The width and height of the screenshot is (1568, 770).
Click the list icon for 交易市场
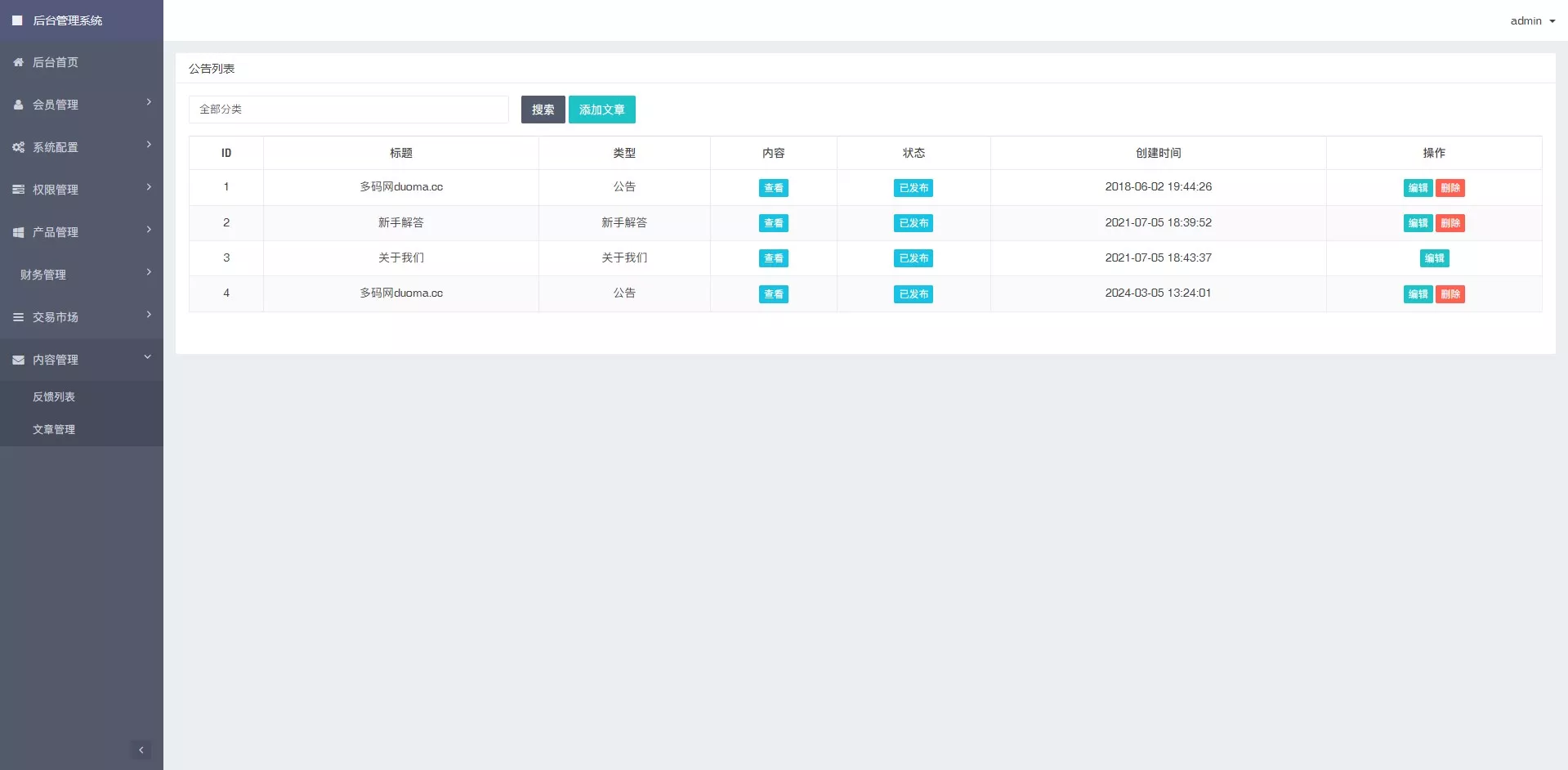pos(18,317)
